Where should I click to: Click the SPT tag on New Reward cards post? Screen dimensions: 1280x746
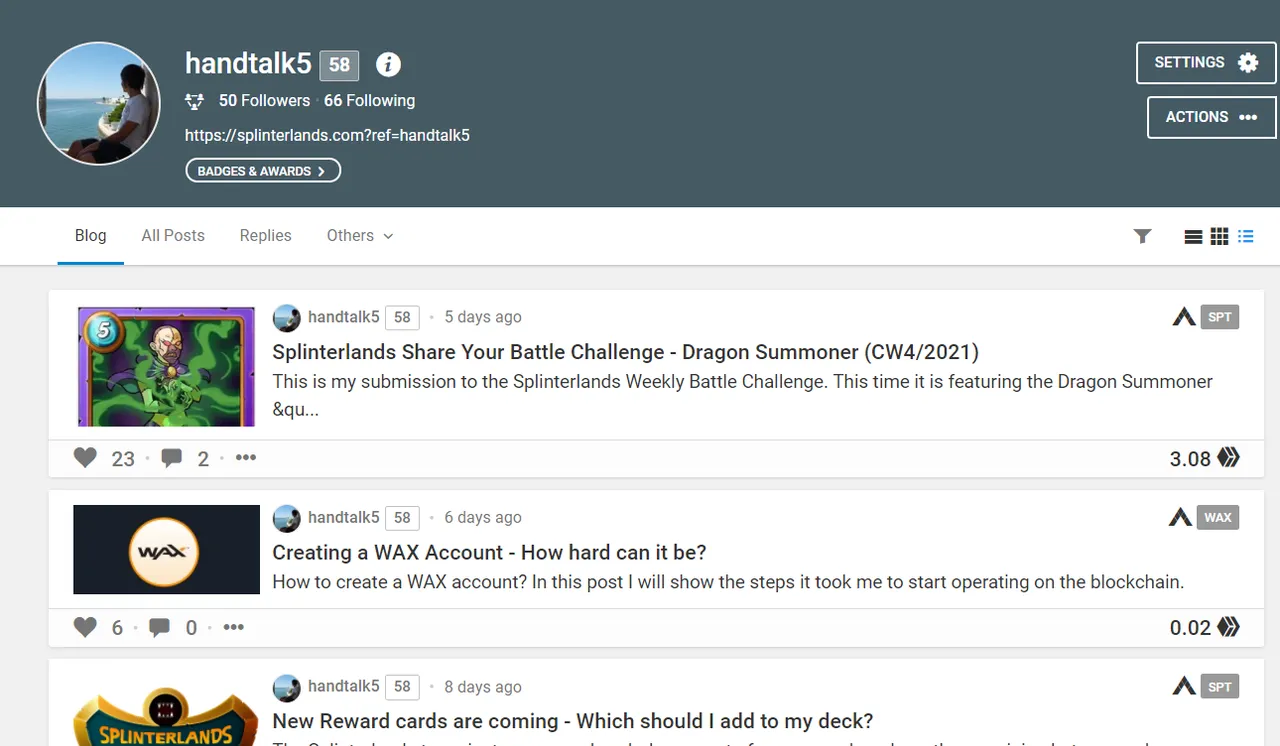pos(1220,686)
